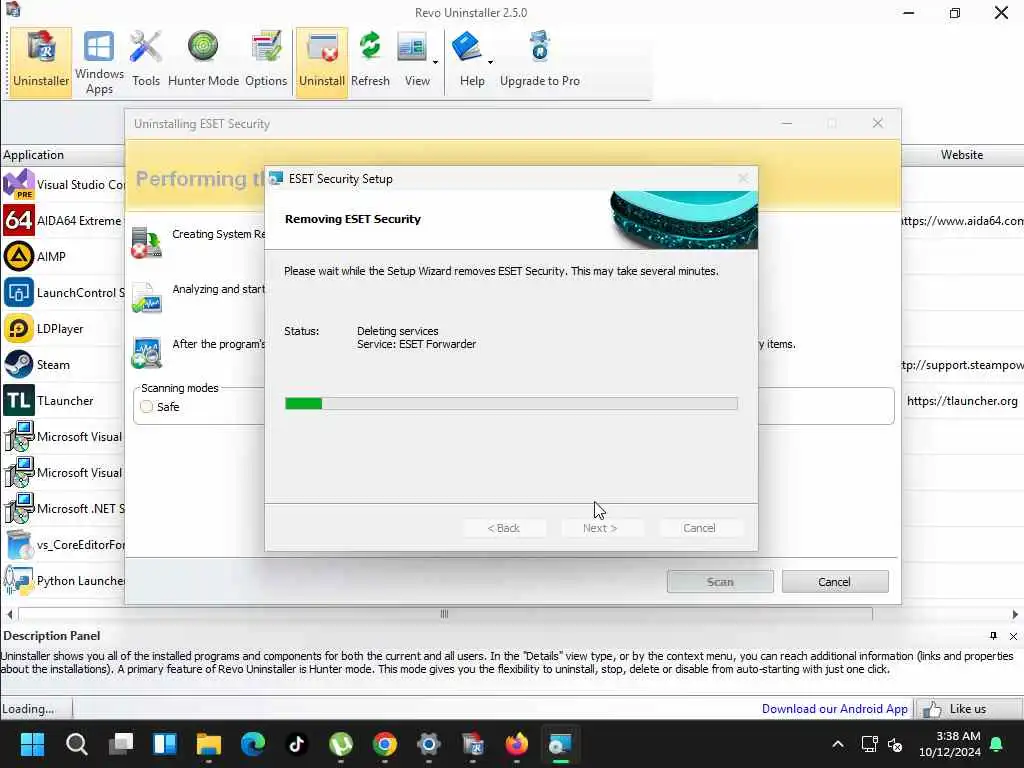Open the taskbar clock and date
Image resolution: width=1024 pixels, height=768 pixels.
pyautogui.click(x=950, y=744)
